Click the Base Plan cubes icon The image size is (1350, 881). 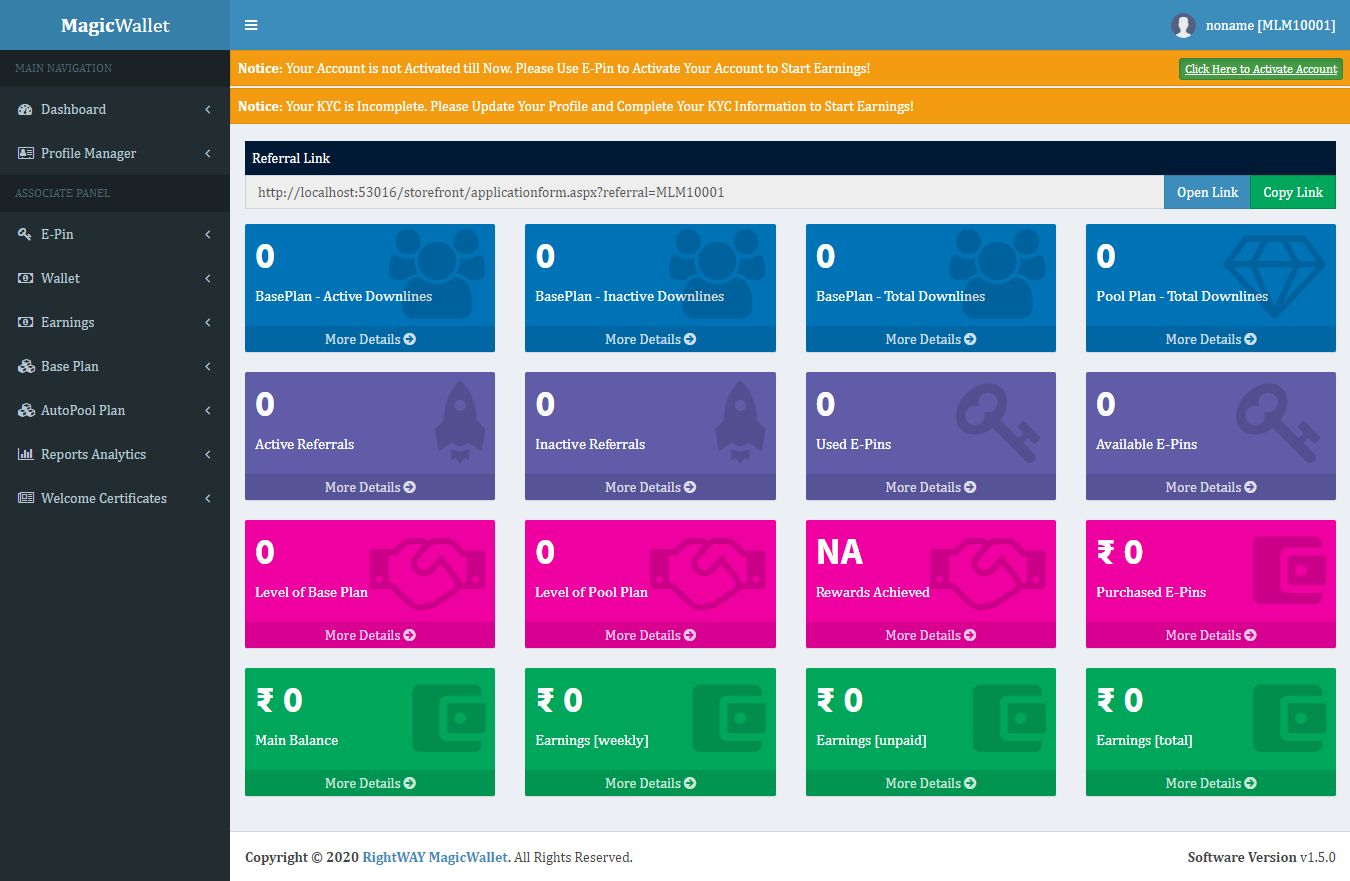point(26,366)
